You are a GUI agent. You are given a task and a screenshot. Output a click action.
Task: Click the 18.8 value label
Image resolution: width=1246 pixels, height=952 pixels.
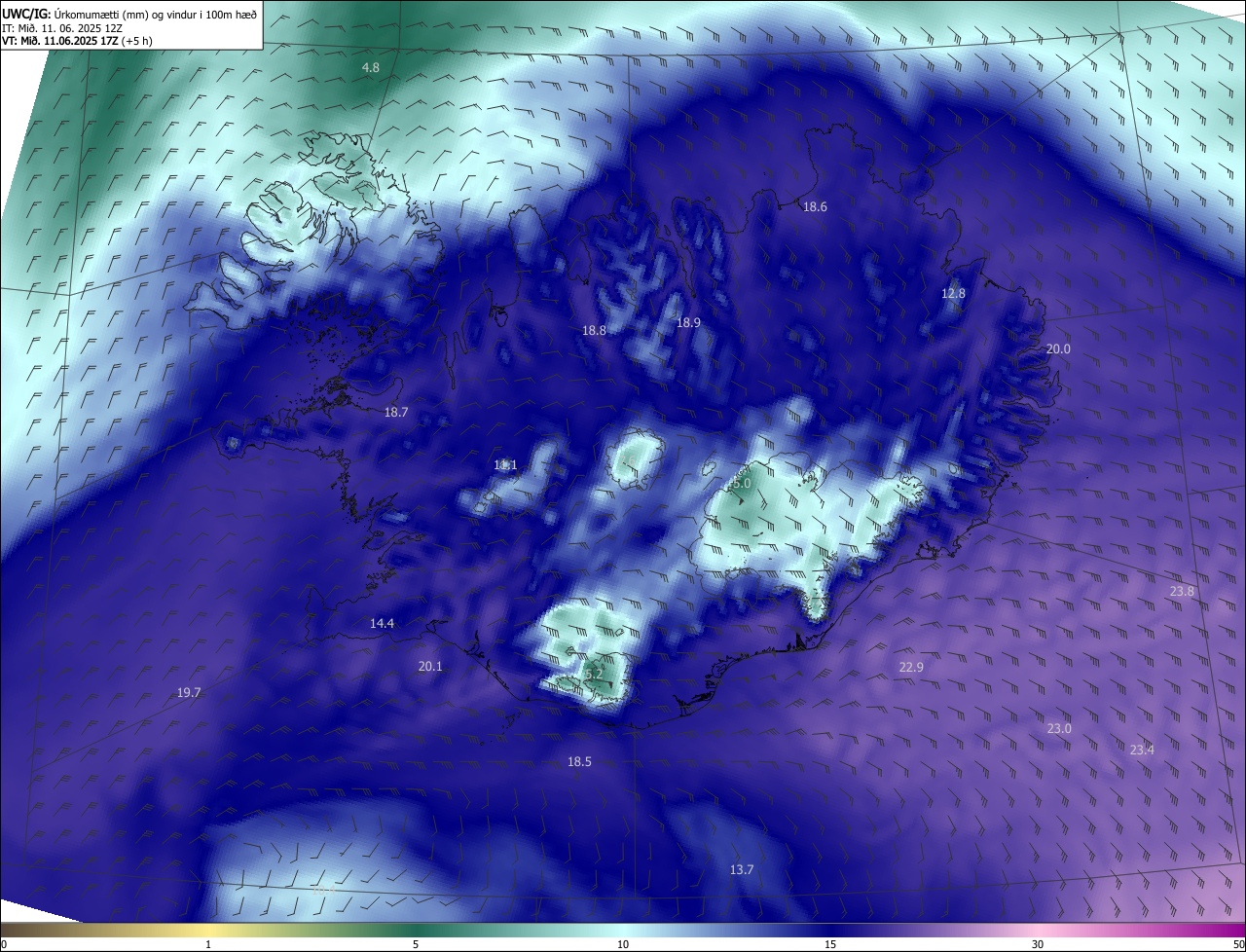594,331
